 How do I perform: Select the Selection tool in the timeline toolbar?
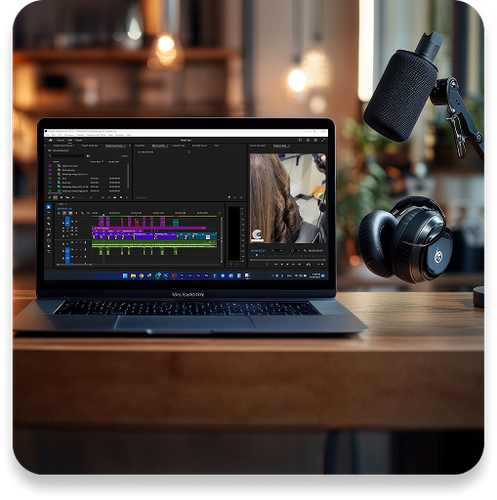pos(49,207)
